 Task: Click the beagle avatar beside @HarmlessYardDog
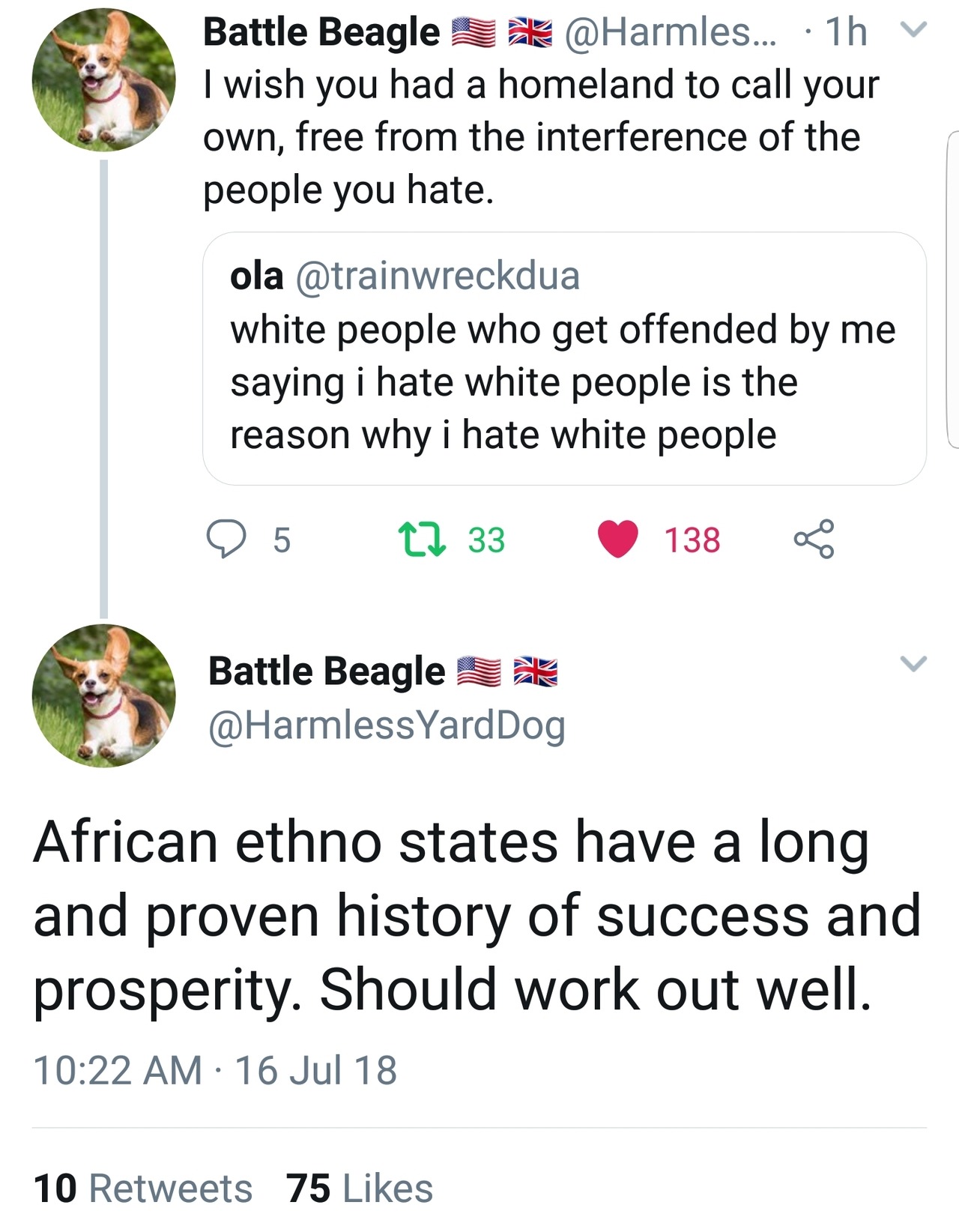(x=103, y=695)
